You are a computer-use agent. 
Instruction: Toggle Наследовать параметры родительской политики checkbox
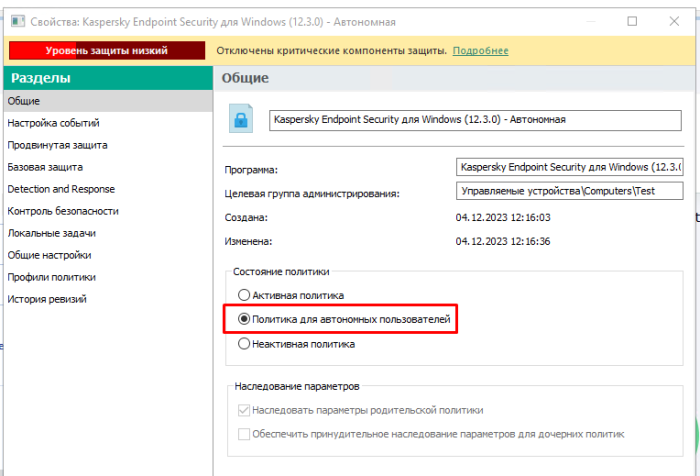244,410
